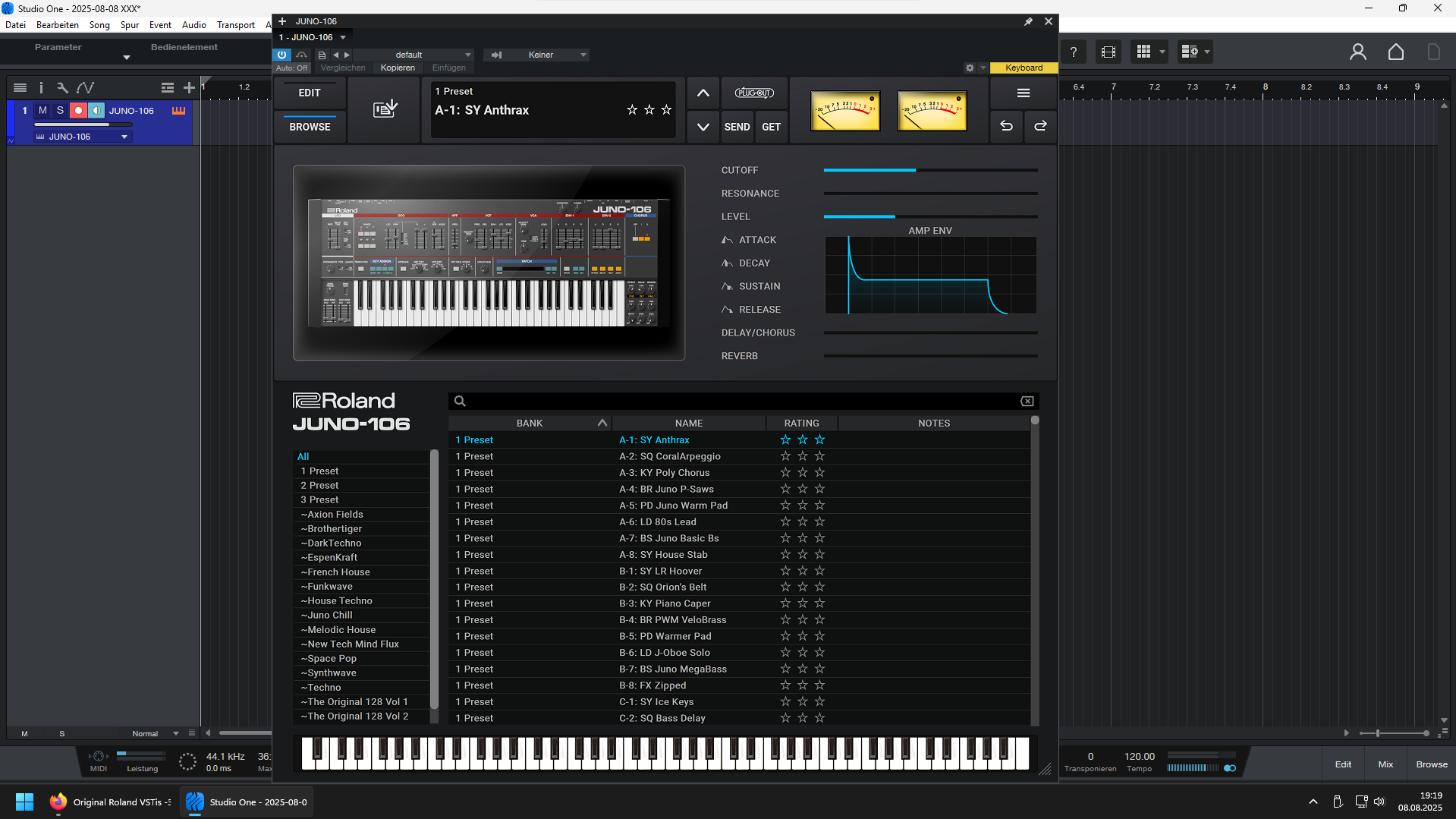The height and width of the screenshot is (819, 1456).
Task: Open the grid layout dropdown arrow
Action: (1162, 52)
